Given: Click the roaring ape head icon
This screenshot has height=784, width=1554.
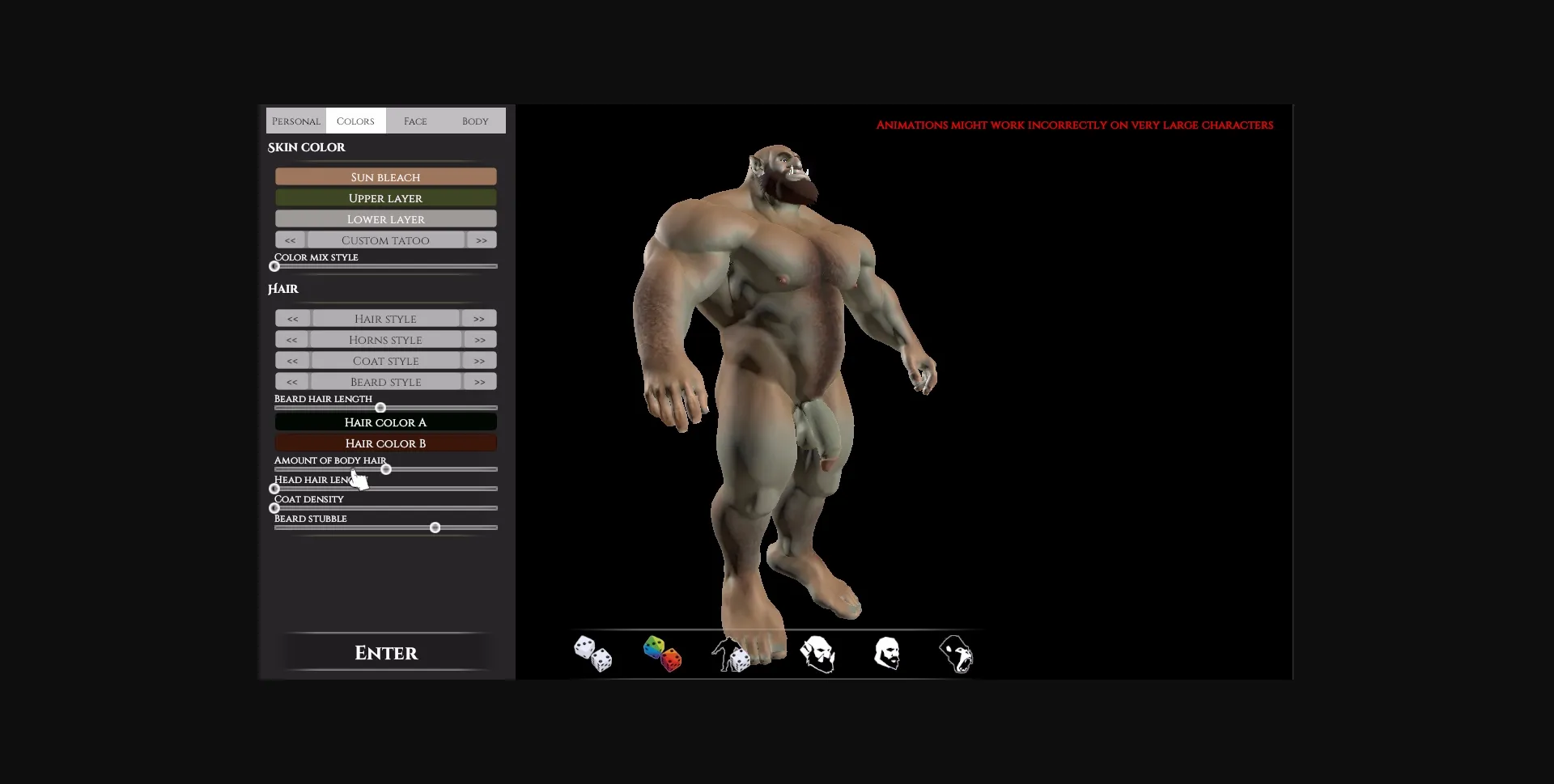Looking at the screenshot, I should coord(955,654).
